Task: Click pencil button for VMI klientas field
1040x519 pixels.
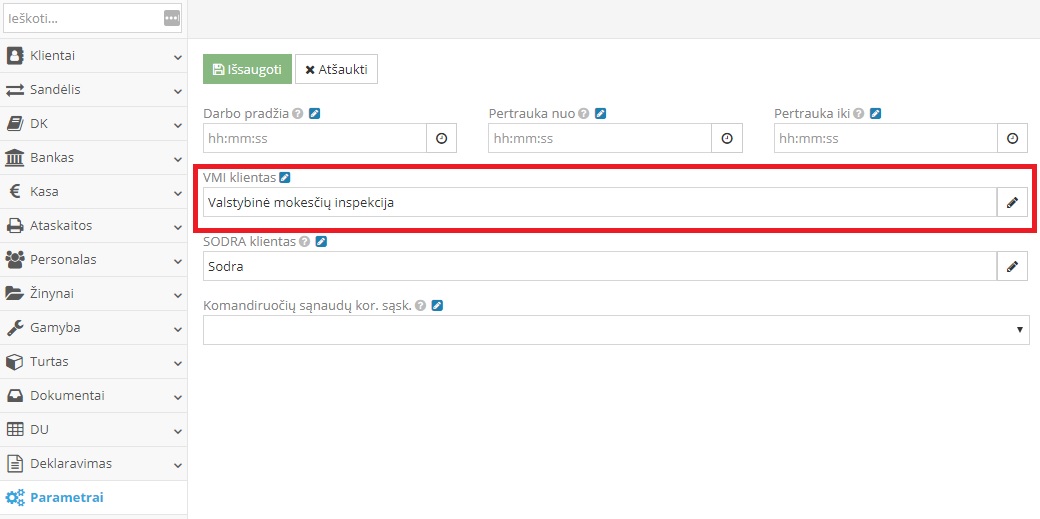Action: tap(1012, 202)
